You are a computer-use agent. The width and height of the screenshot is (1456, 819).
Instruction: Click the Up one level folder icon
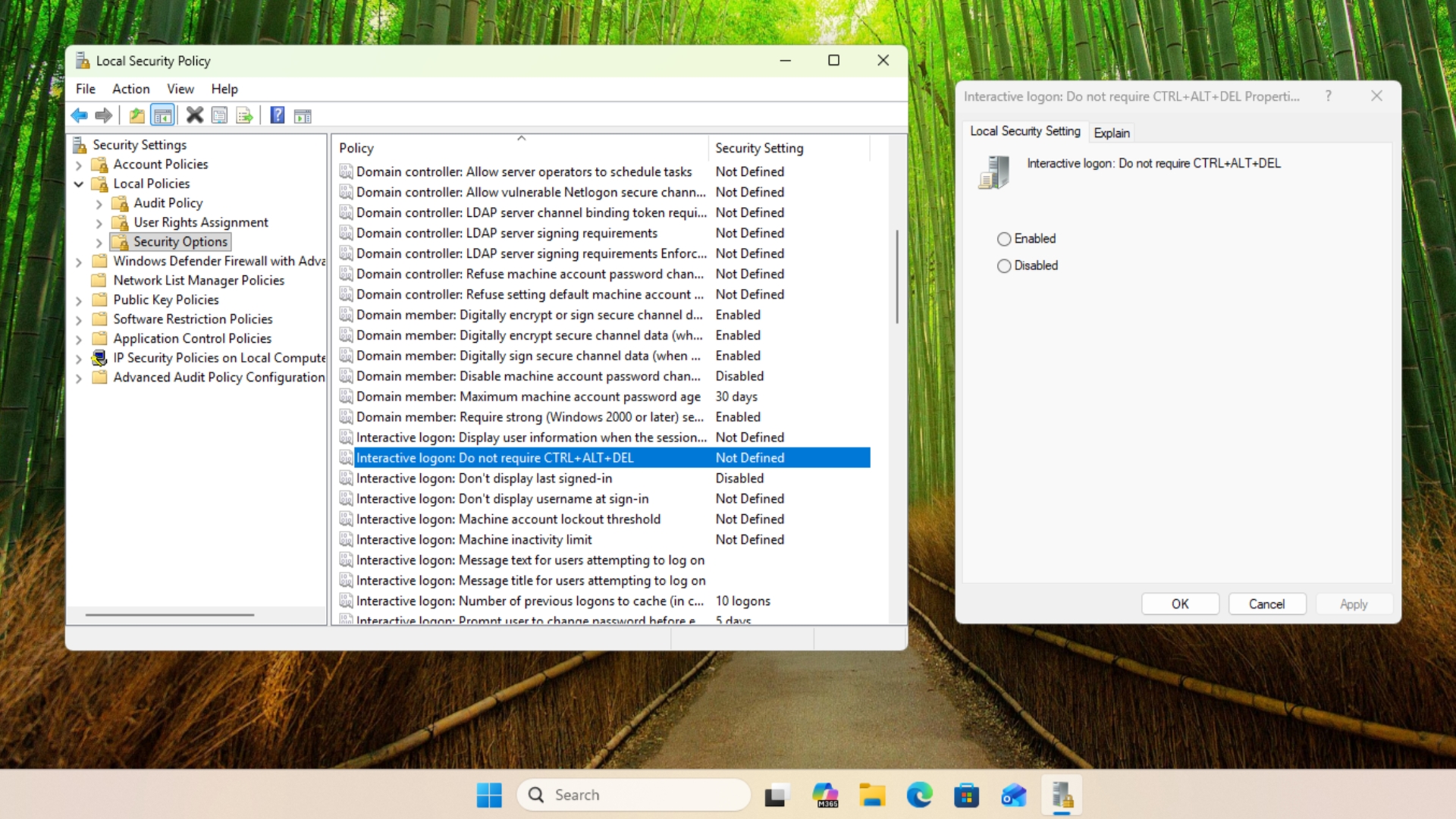coord(136,115)
